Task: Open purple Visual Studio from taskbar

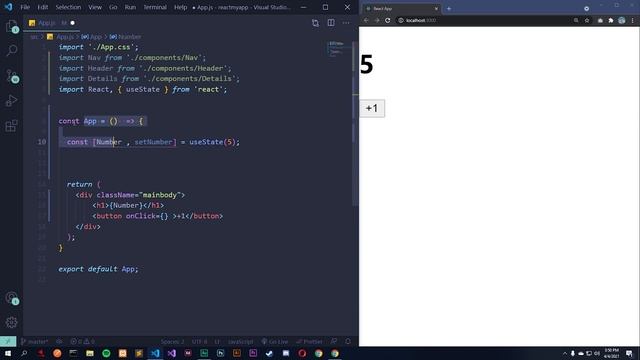Action: click(x=171, y=353)
